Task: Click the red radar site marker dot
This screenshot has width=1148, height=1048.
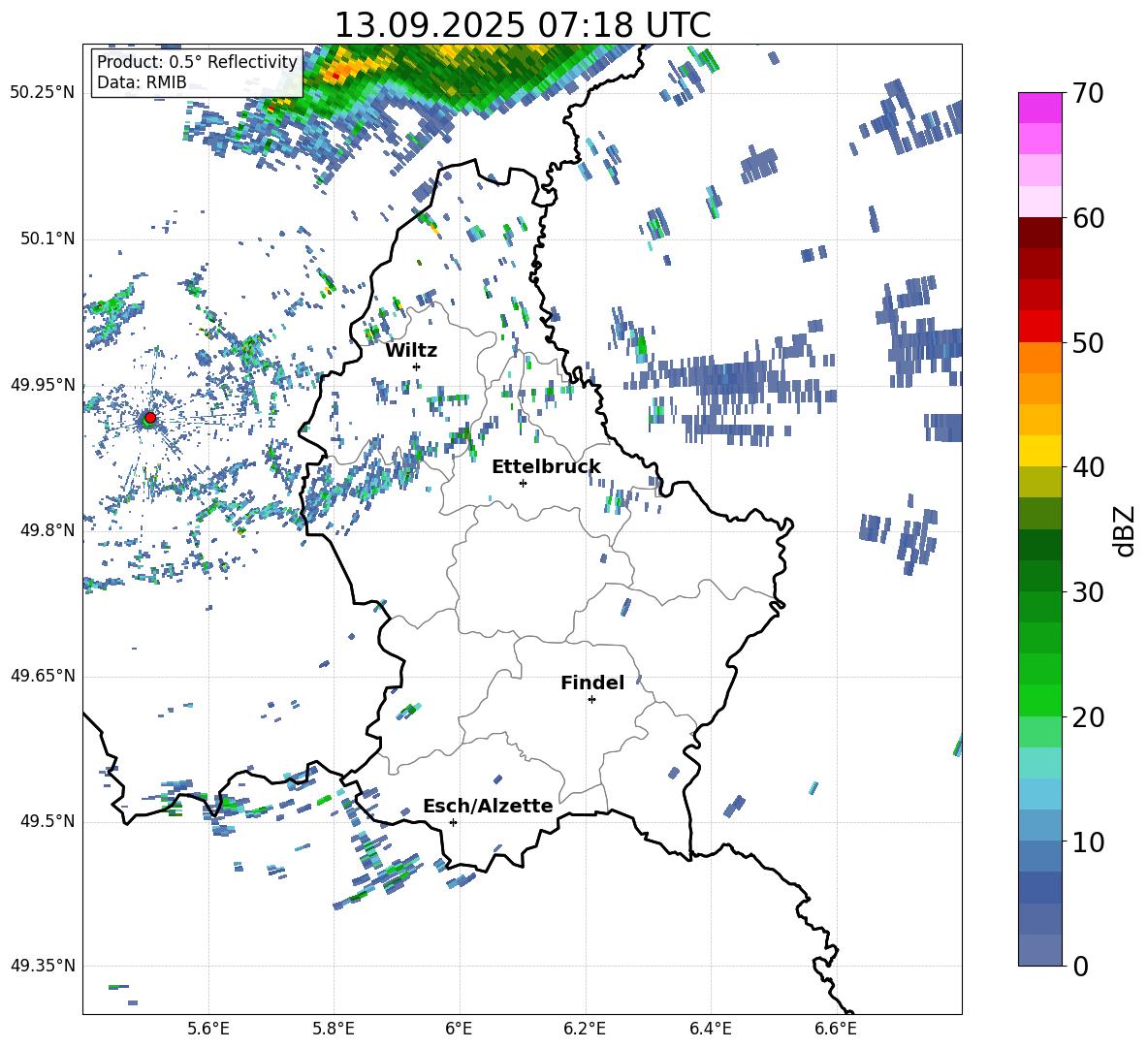Action: coord(150,417)
